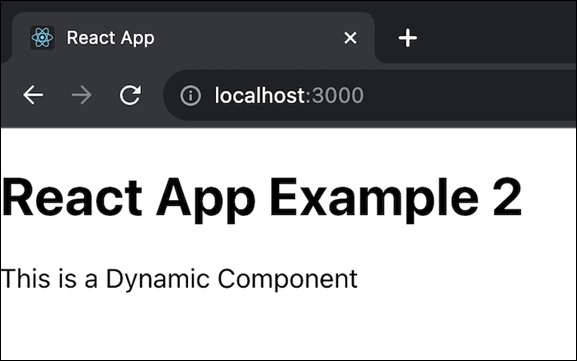Click the word localhost in address bar
The image size is (577, 361).
[260, 95]
